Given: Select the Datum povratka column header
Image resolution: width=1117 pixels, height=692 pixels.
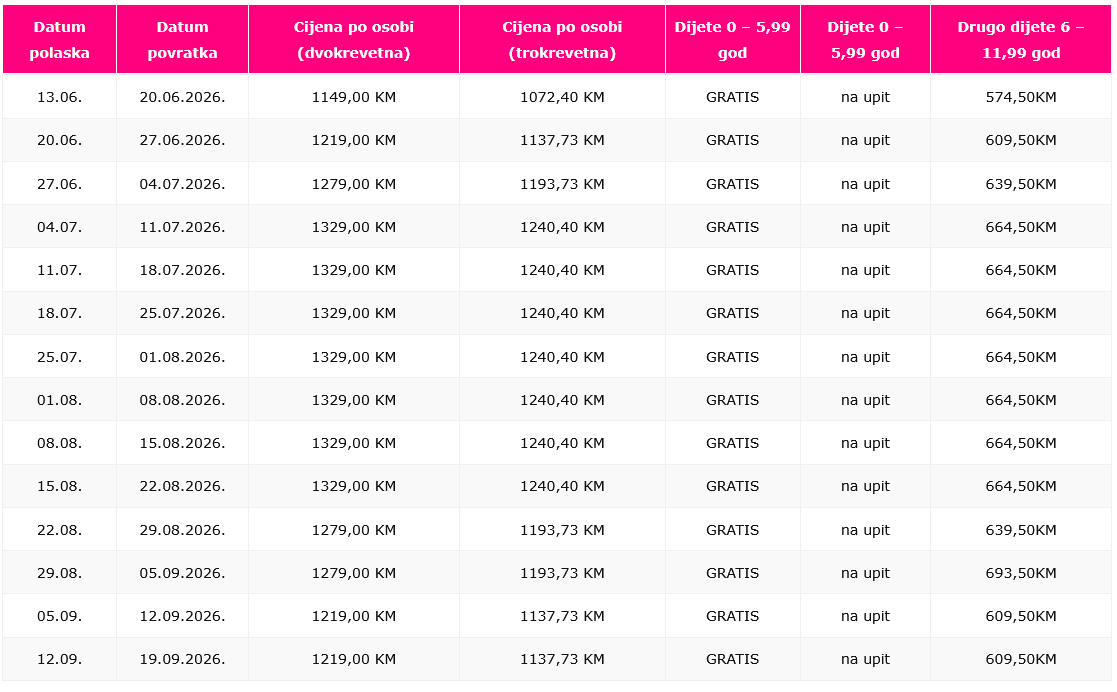Looking at the screenshot, I should (x=182, y=40).
